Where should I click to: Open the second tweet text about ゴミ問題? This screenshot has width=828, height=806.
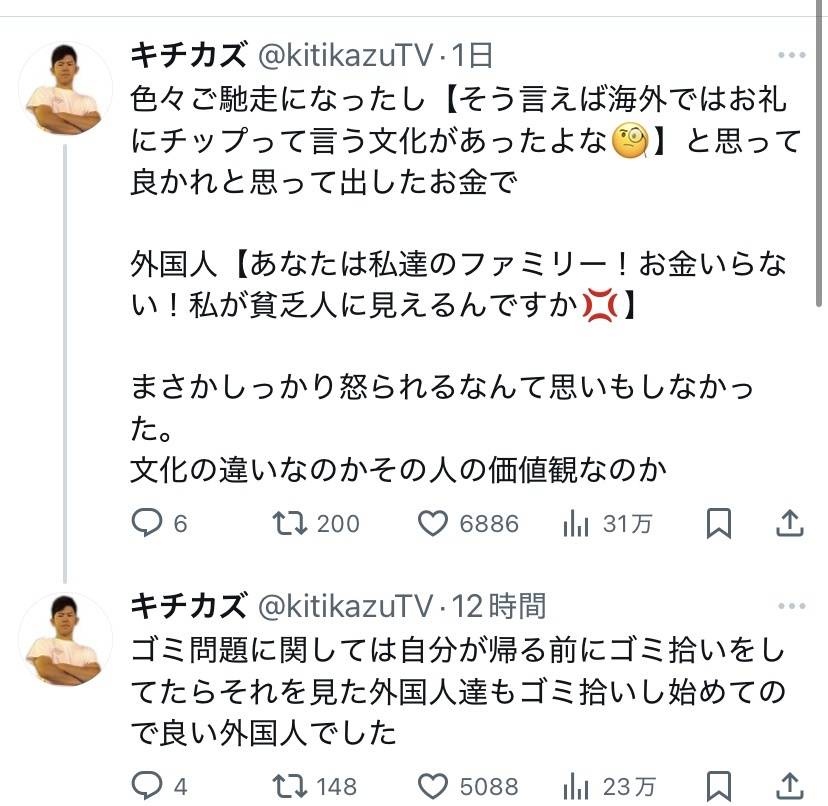pyautogui.click(x=450, y=690)
